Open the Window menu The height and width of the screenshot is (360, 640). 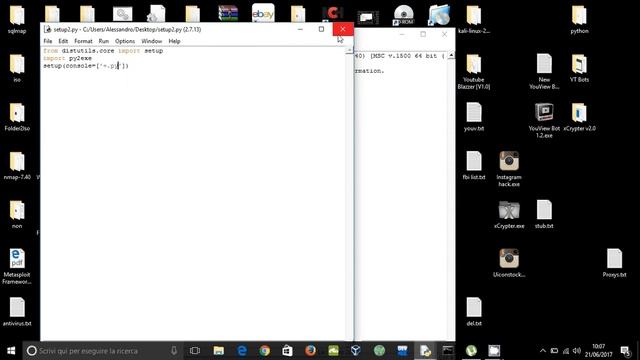click(151, 41)
